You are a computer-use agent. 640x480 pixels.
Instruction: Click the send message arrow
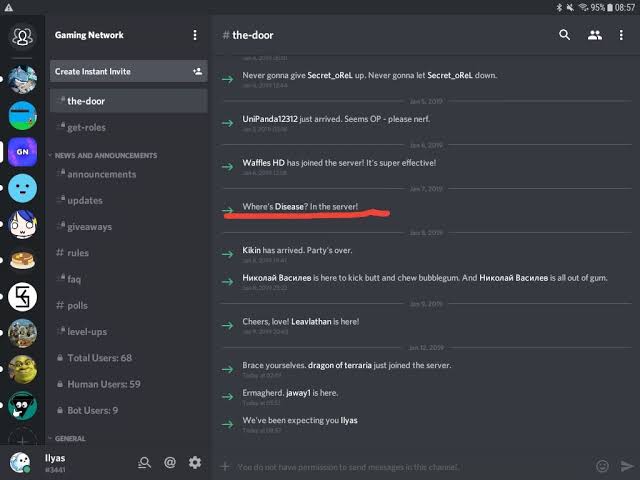pyautogui.click(x=627, y=466)
